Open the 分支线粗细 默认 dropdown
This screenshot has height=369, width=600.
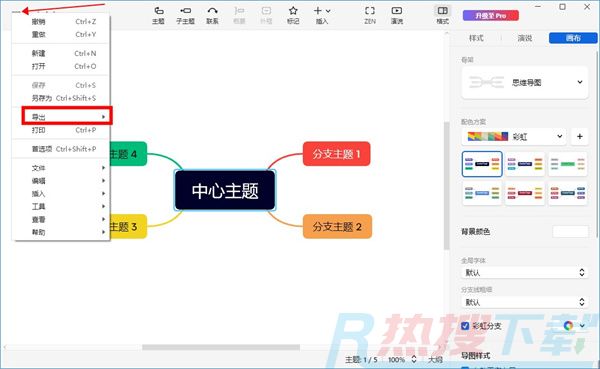[x=525, y=302]
